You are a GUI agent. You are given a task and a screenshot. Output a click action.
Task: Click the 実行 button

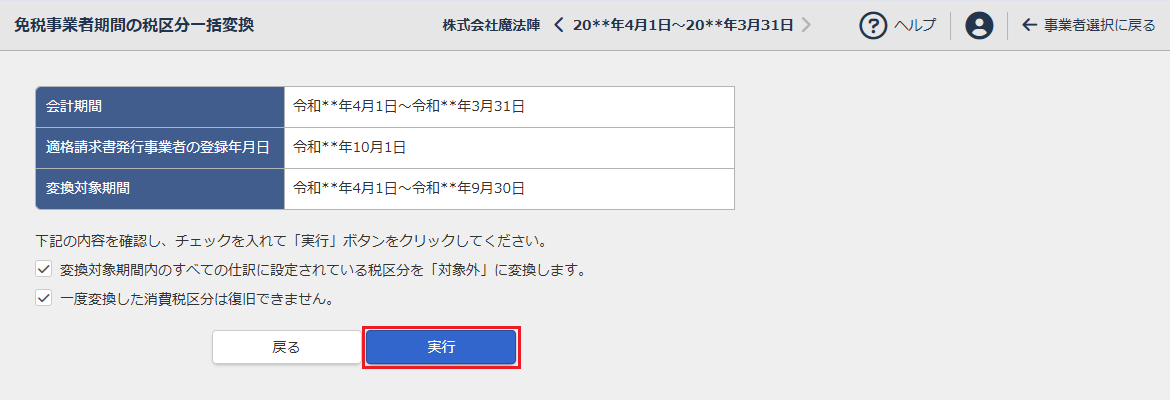point(441,347)
